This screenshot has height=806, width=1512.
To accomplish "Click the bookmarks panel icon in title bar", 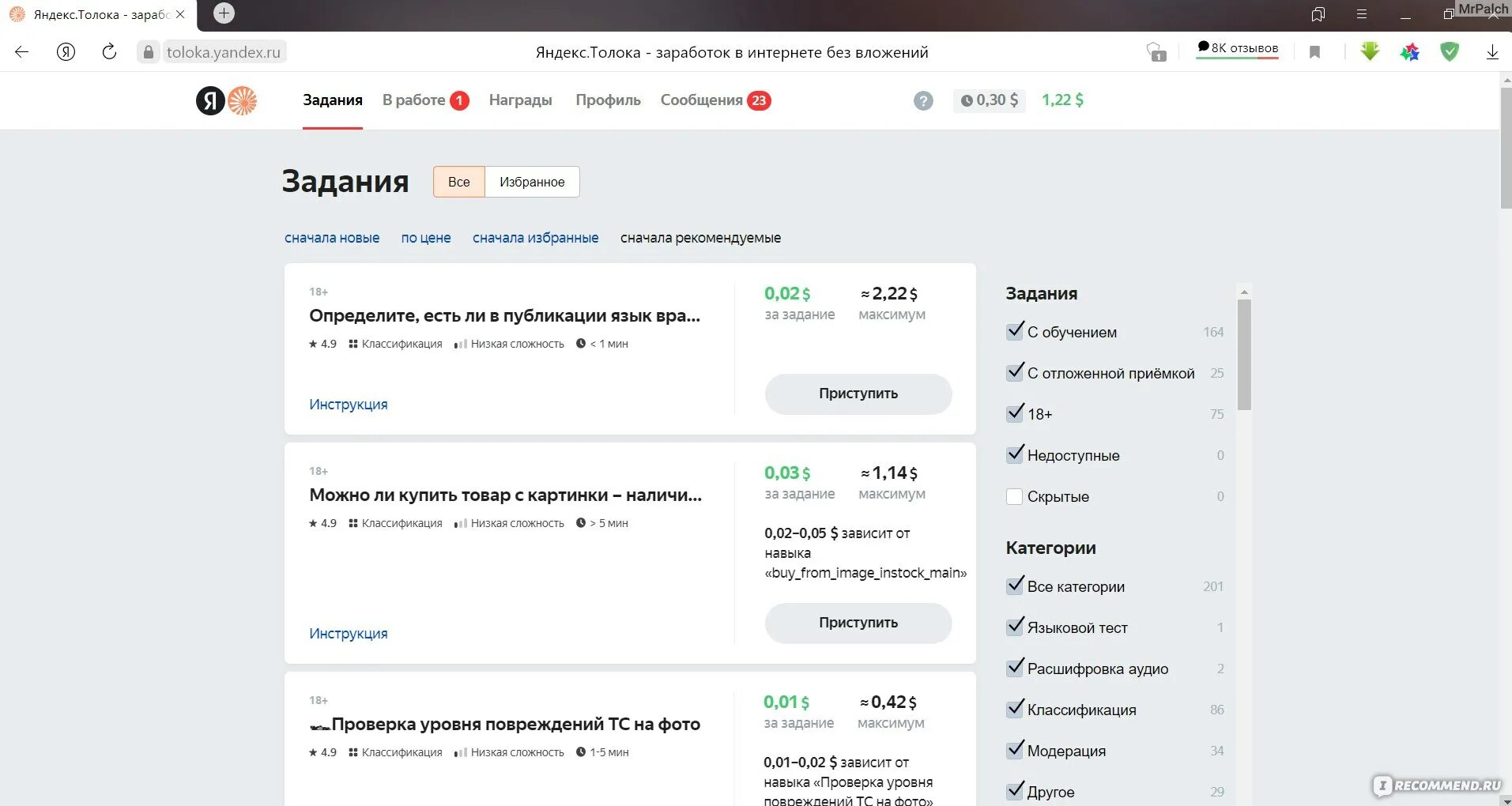I will pyautogui.click(x=1318, y=14).
